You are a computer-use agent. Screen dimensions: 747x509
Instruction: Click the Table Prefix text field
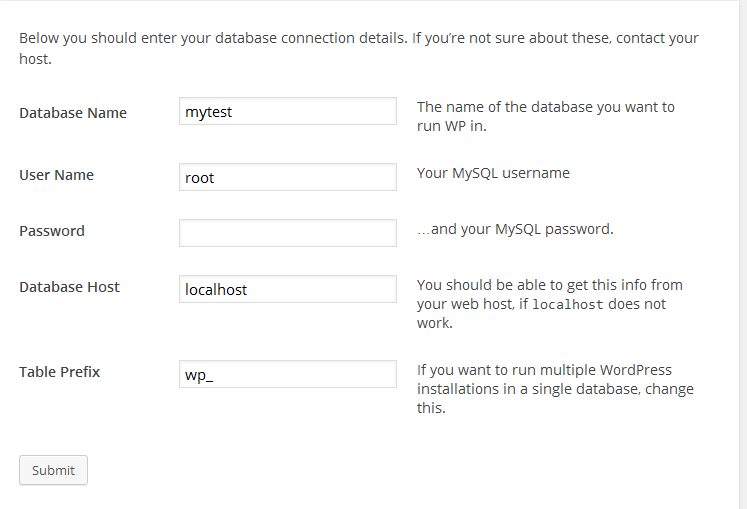(288, 375)
